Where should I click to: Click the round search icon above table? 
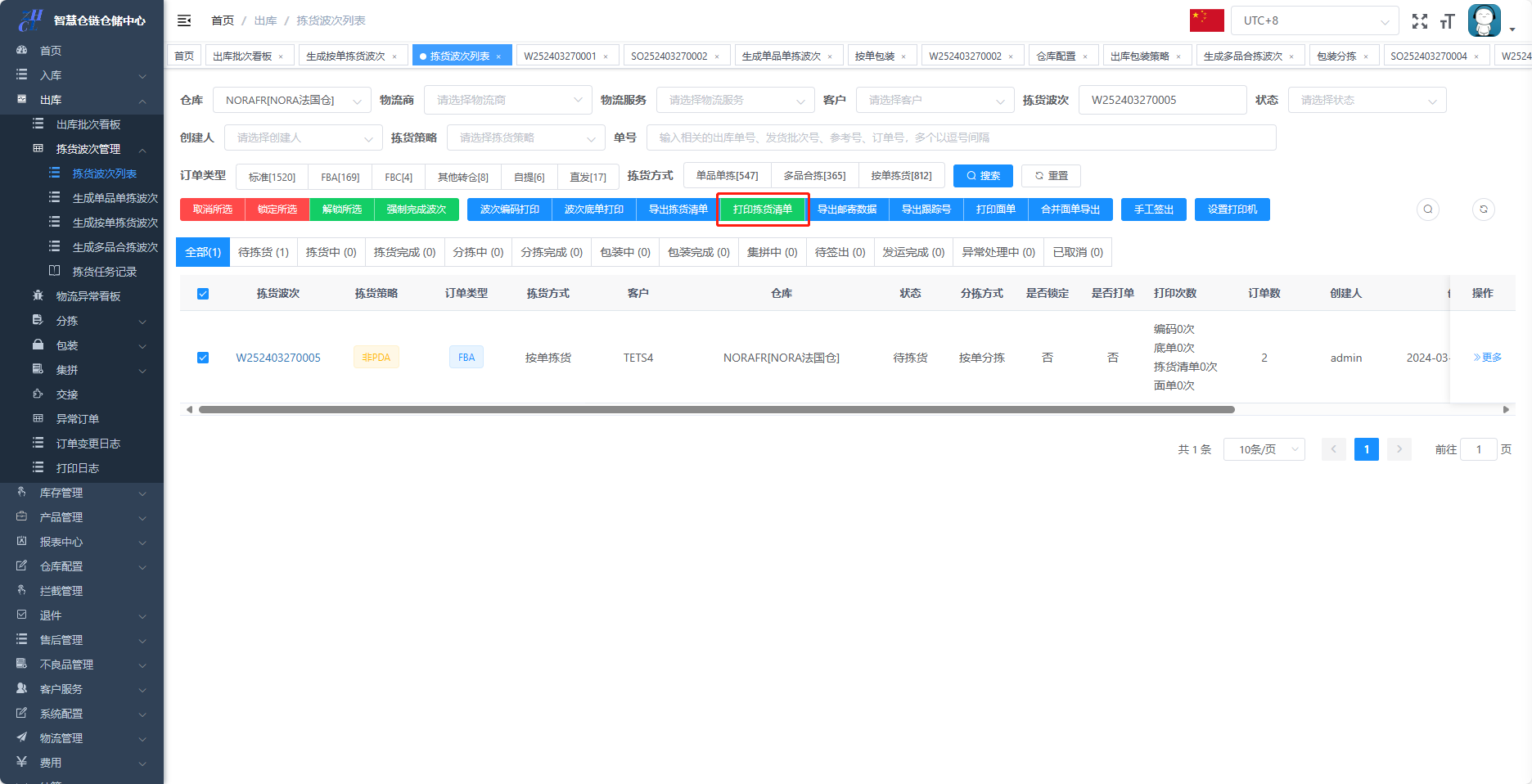[1428, 210]
